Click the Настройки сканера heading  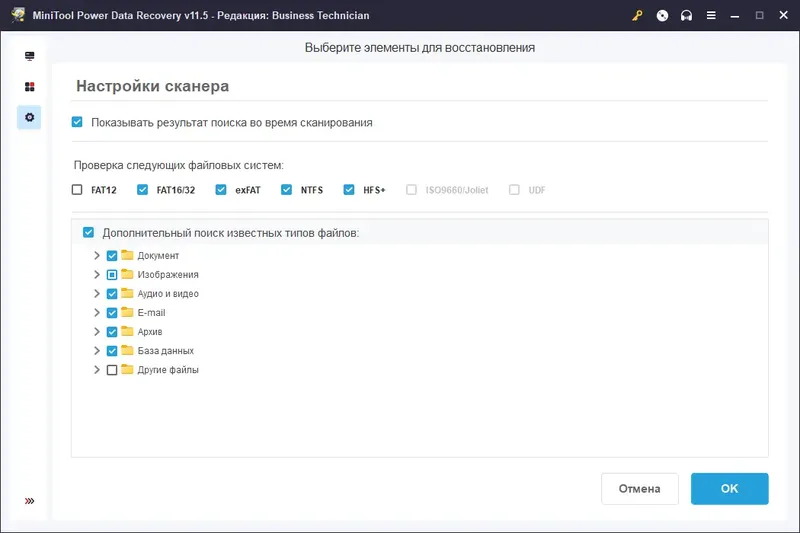(x=153, y=86)
